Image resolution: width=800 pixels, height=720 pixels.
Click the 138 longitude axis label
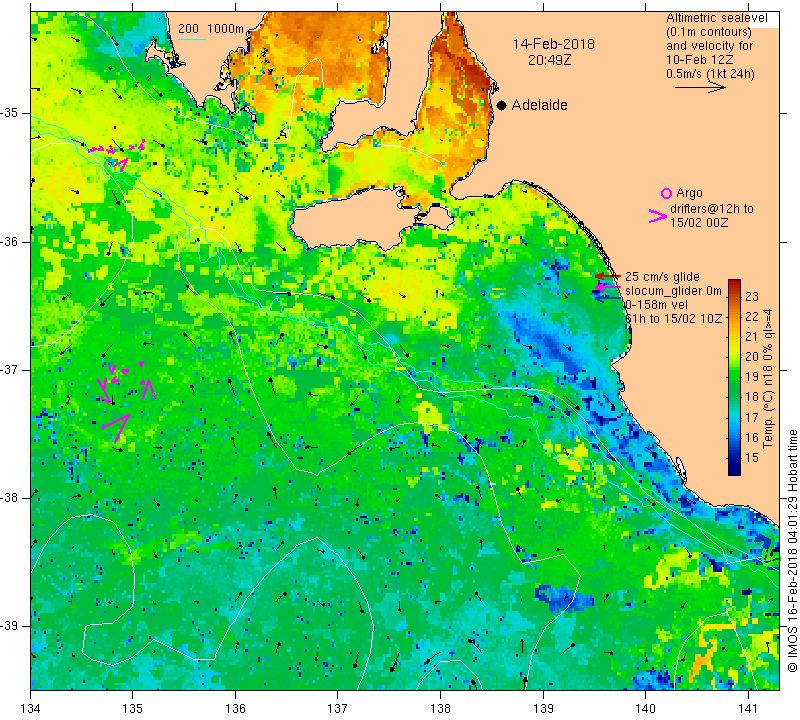coord(440,708)
